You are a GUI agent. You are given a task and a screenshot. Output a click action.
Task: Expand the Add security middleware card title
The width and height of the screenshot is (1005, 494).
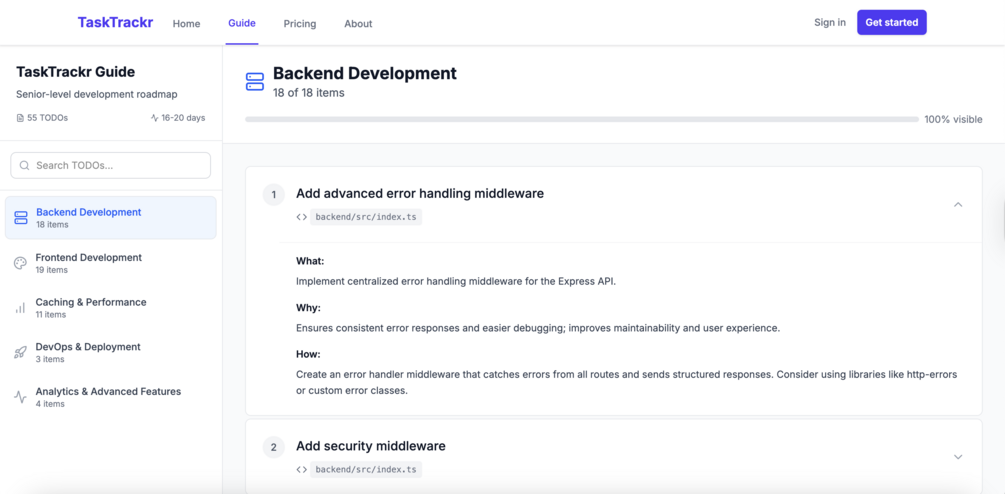[370, 446]
